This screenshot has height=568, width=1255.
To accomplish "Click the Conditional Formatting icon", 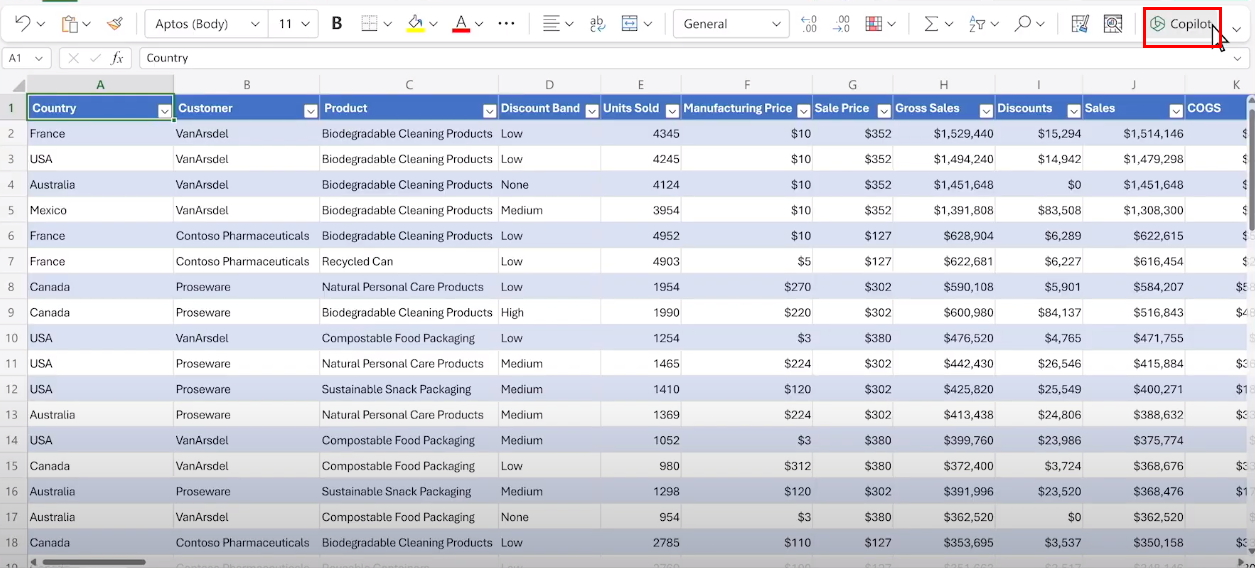I will pos(873,23).
